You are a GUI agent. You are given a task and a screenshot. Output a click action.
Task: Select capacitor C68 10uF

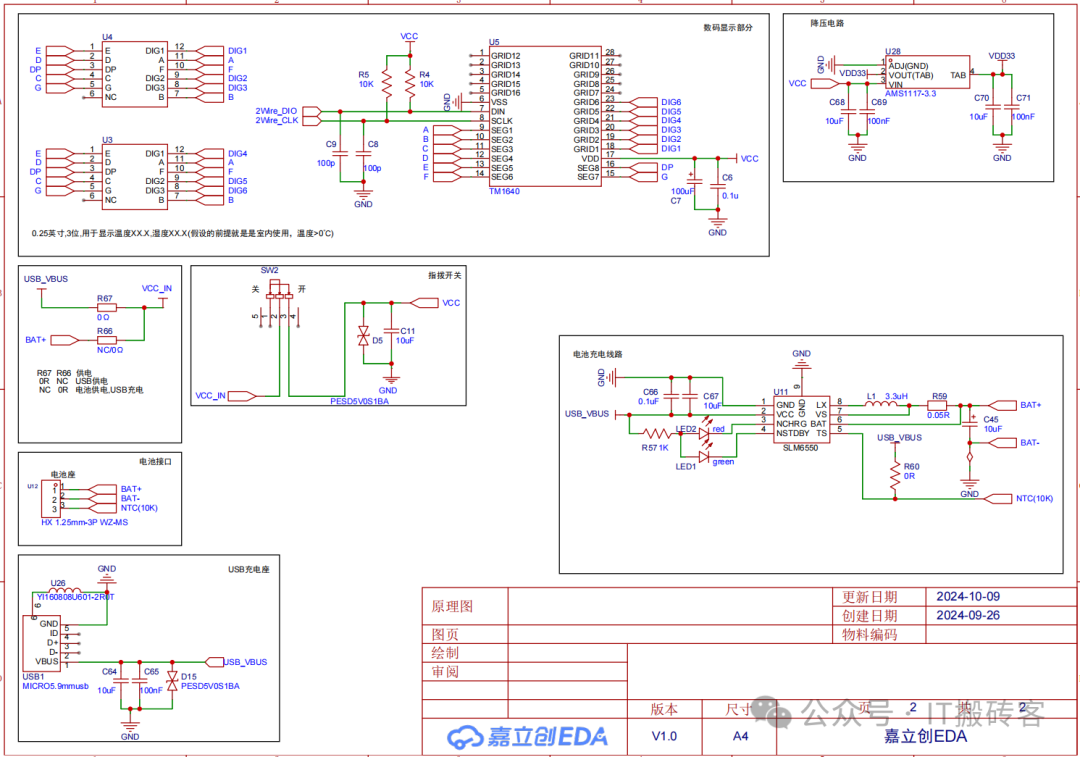pos(849,110)
